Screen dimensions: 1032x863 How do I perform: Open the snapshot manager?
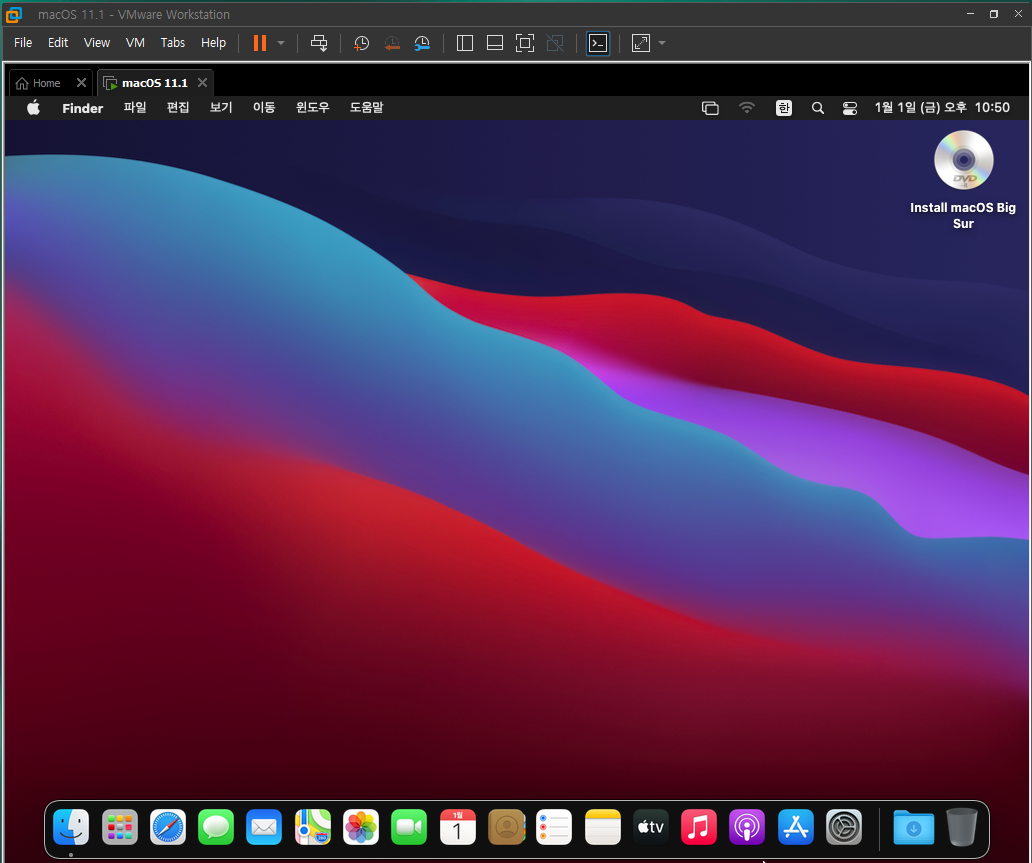click(422, 43)
